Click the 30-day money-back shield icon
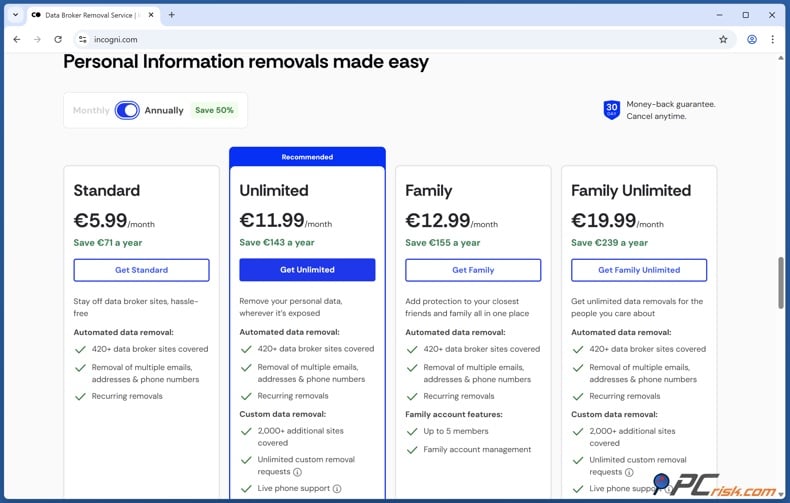790x503 pixels. [611, 109]
